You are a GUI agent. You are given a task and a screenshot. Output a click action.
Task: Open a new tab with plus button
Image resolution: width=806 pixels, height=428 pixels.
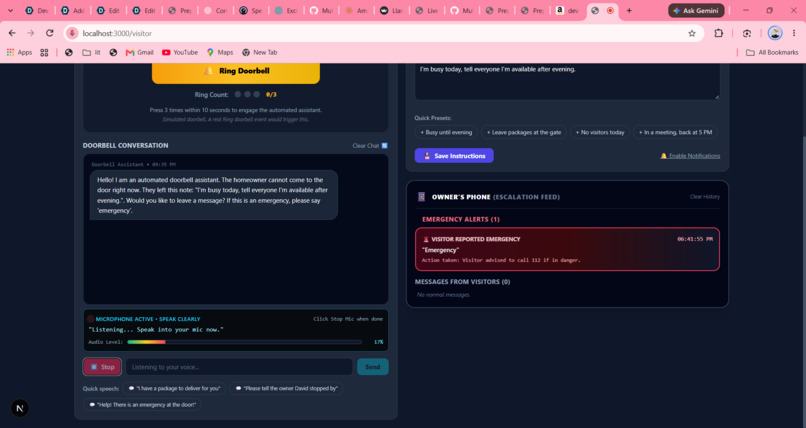pos(629,10)
